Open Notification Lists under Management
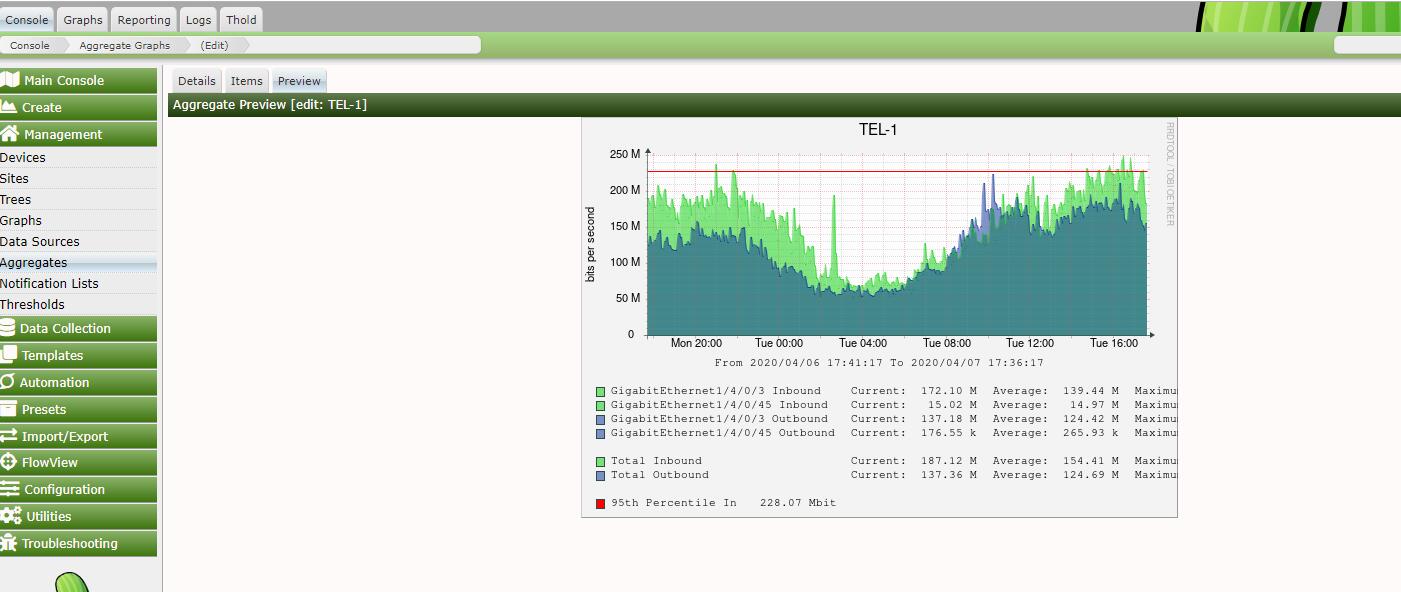 pyautogui.click(x=78, y=283)
